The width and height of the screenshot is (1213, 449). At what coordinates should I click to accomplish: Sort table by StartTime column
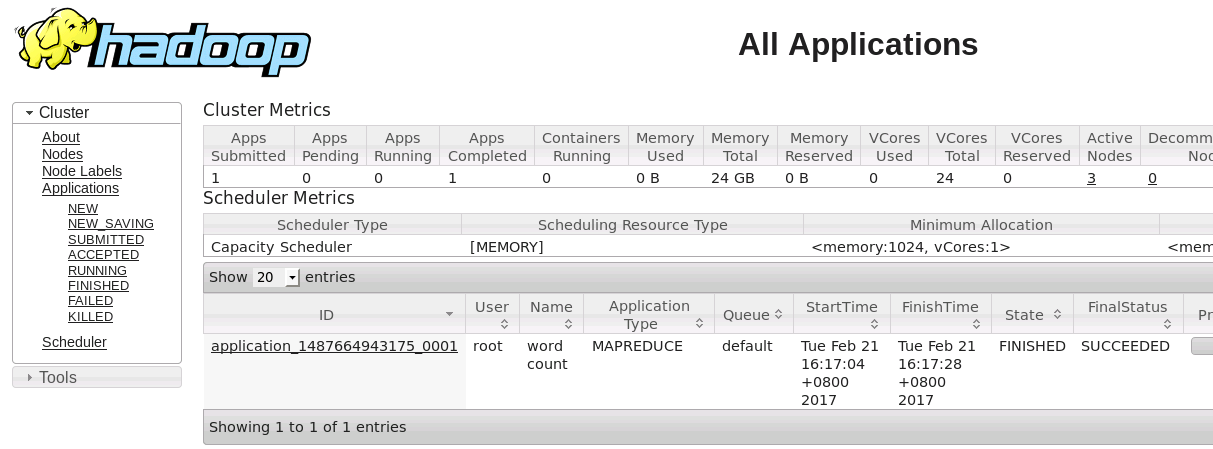[x=842, y=314]
